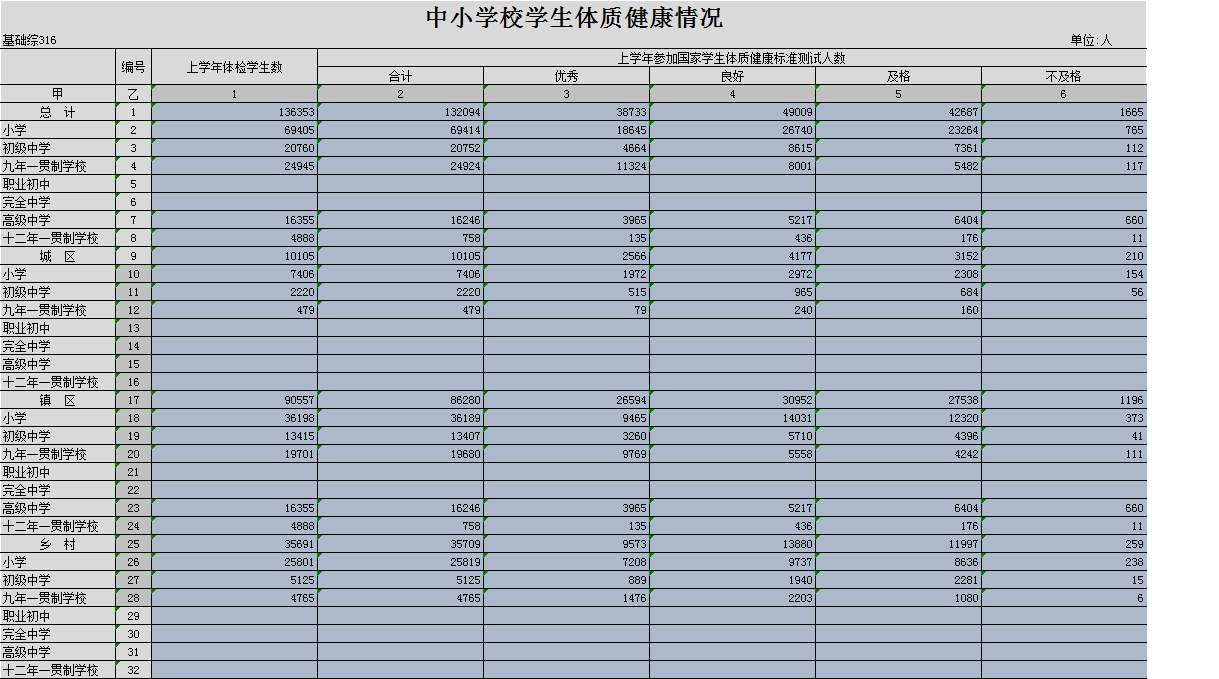1219x679 pixels.
Task: Select the 城区 优秀 value 2566
Action: click(566, 256)
